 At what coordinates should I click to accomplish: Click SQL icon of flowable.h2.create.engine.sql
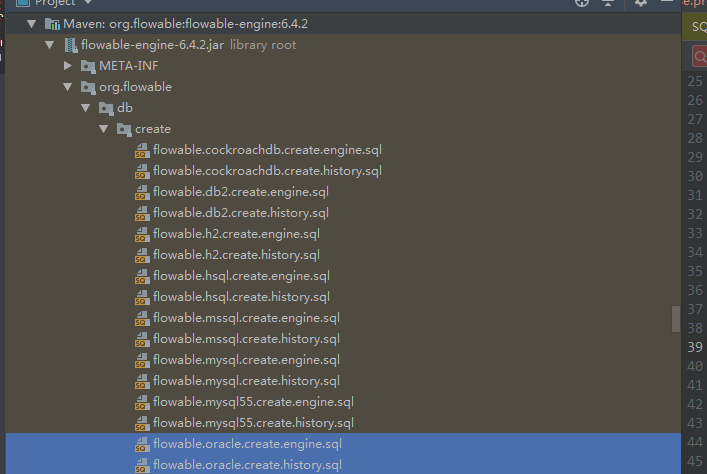click(142, 235)
